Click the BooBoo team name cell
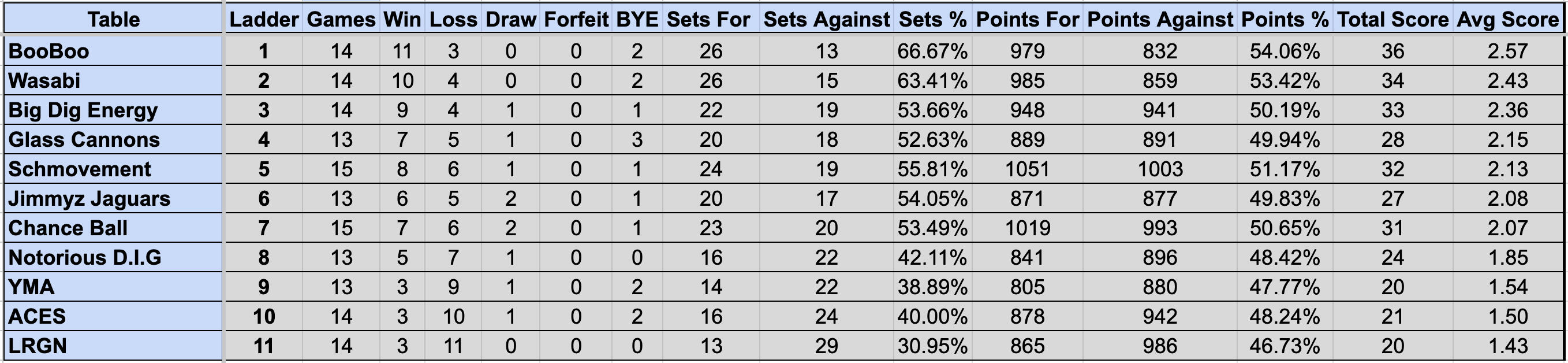 [x=113, y=50]
